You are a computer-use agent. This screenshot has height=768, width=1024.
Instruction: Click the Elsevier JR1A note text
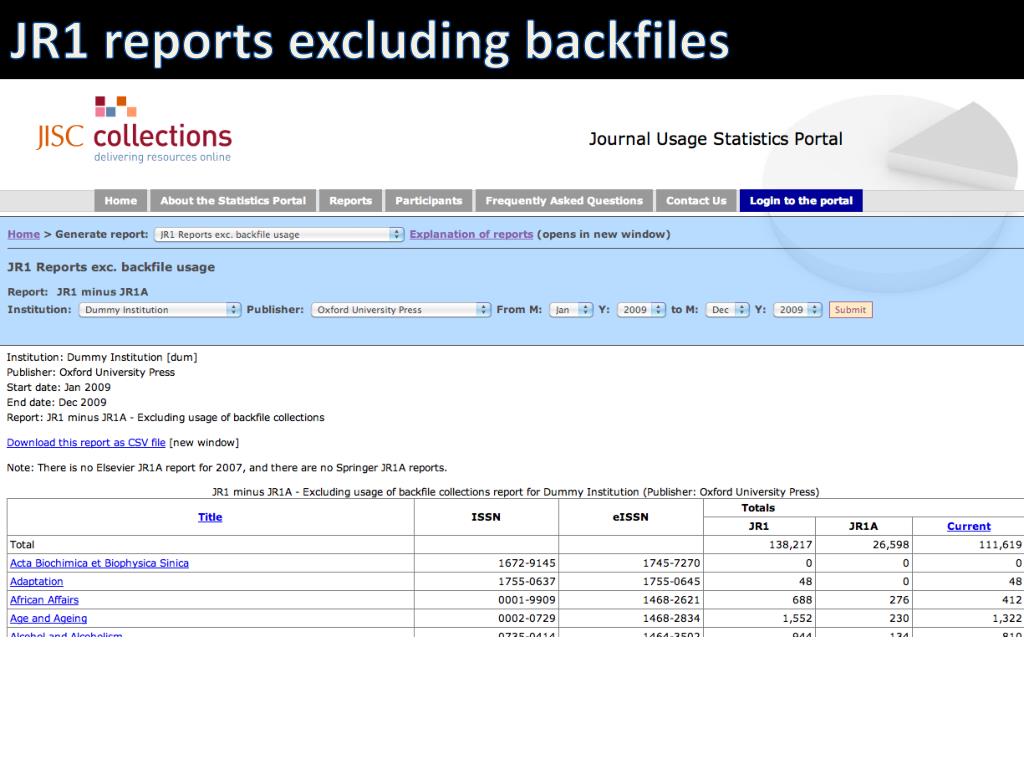[x=227, y=468]
